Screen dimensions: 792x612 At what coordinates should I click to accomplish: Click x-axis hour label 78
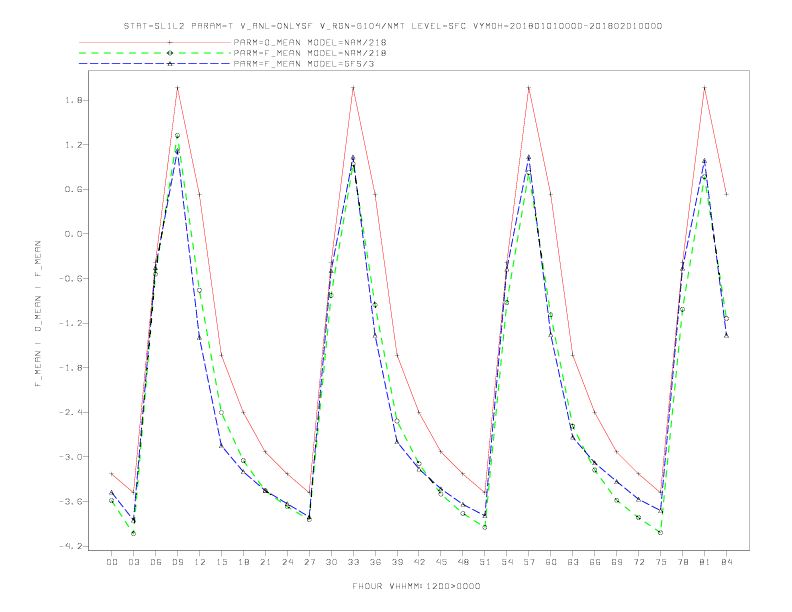pyautogui.click(x=682, y=562)
